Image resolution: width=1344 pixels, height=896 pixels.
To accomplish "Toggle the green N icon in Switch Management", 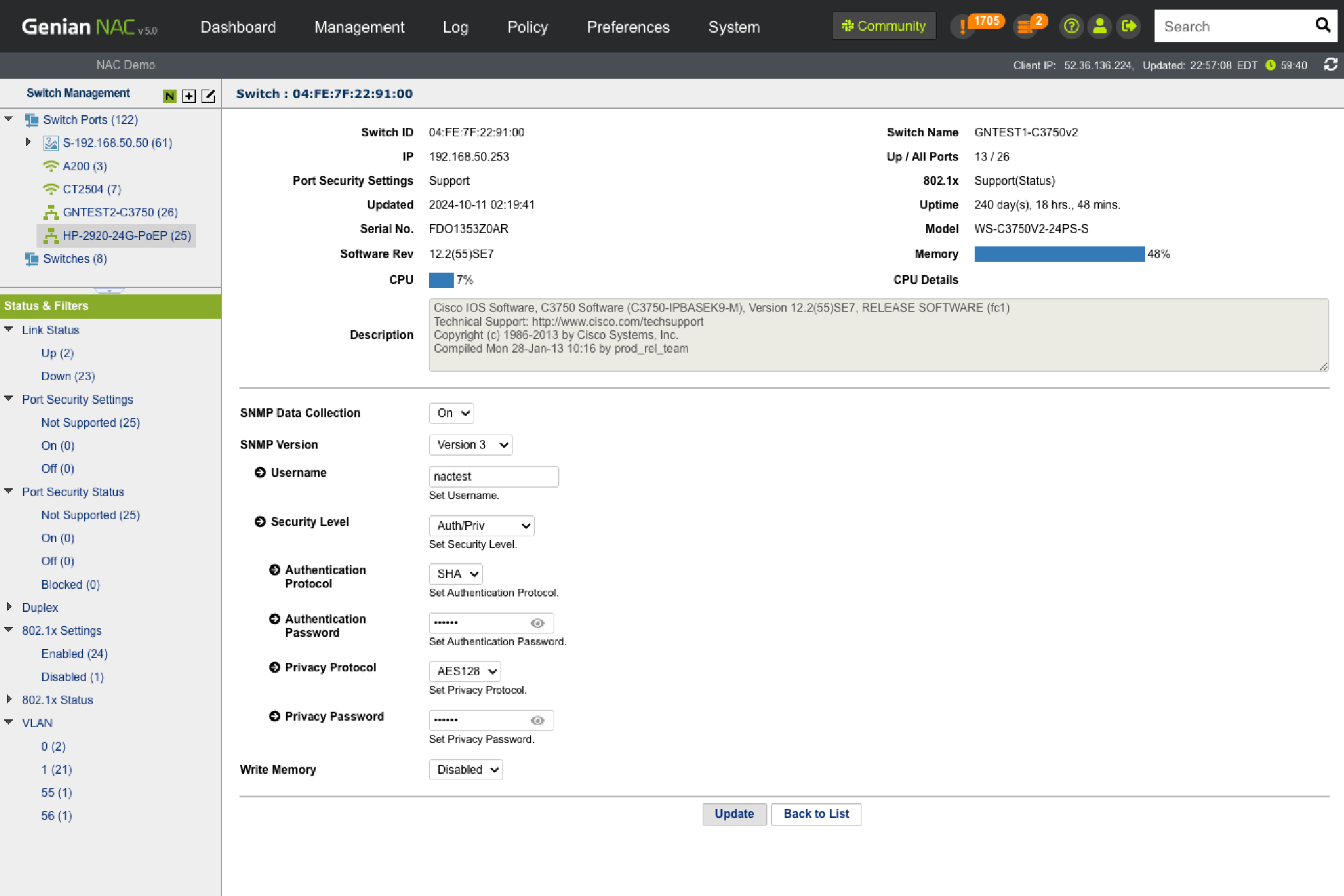I will pyautogui.click(x=170, y=96).
